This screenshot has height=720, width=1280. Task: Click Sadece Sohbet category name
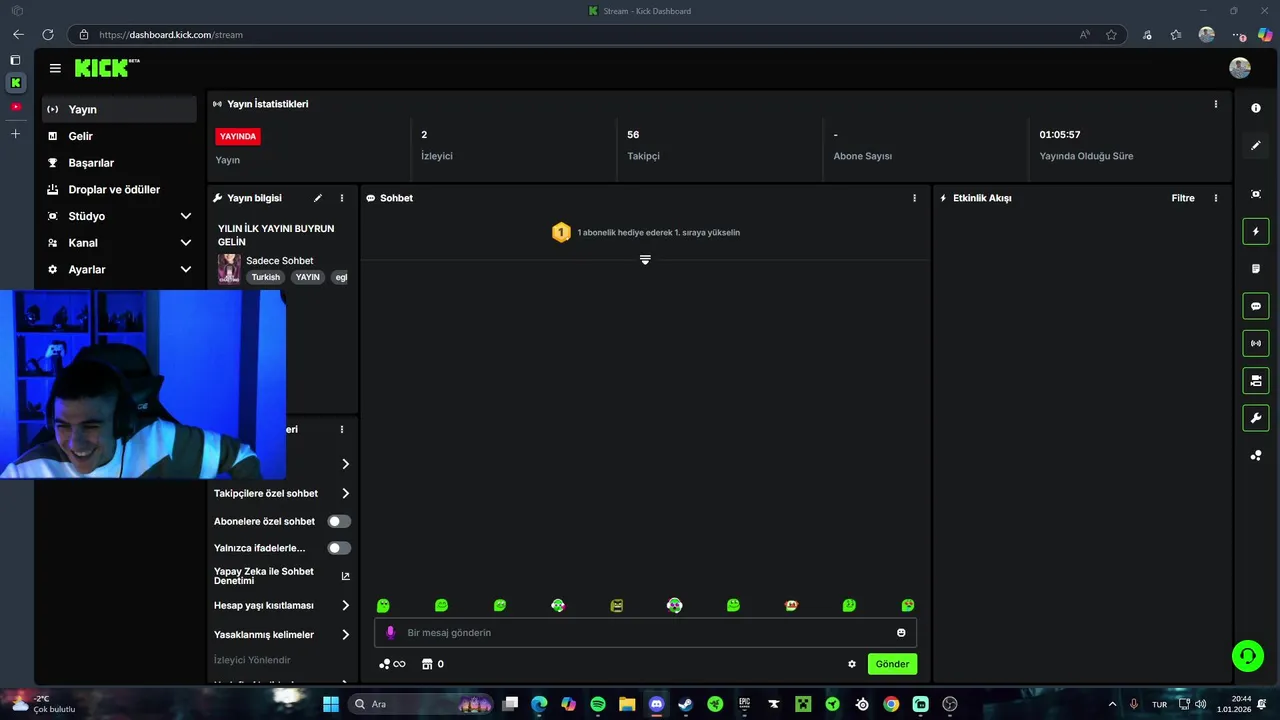279,261
